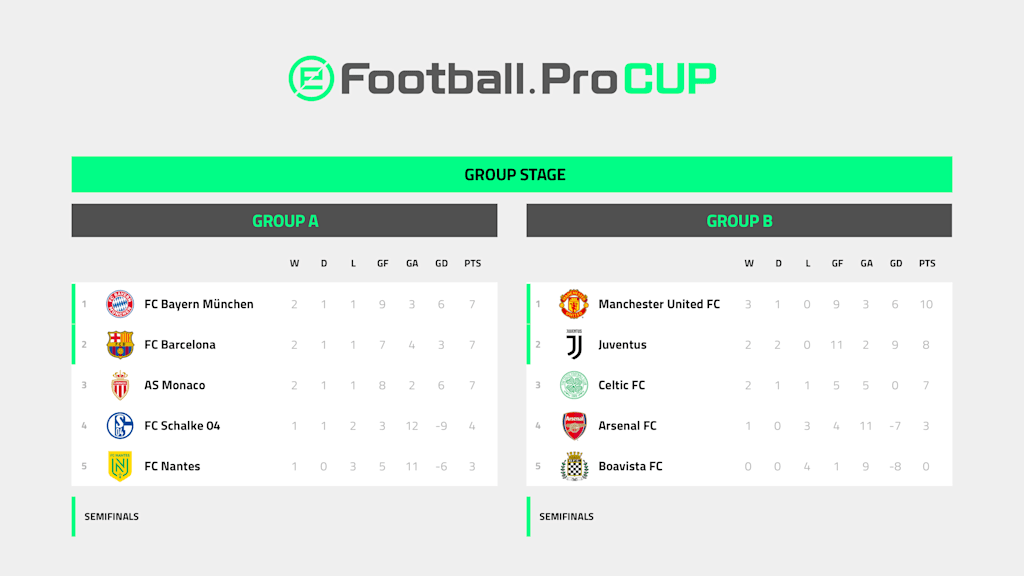Viewport: 1024px width, 576px height.
Task: Click the FC Bayern München club crest
Action: tap(120, 304)
